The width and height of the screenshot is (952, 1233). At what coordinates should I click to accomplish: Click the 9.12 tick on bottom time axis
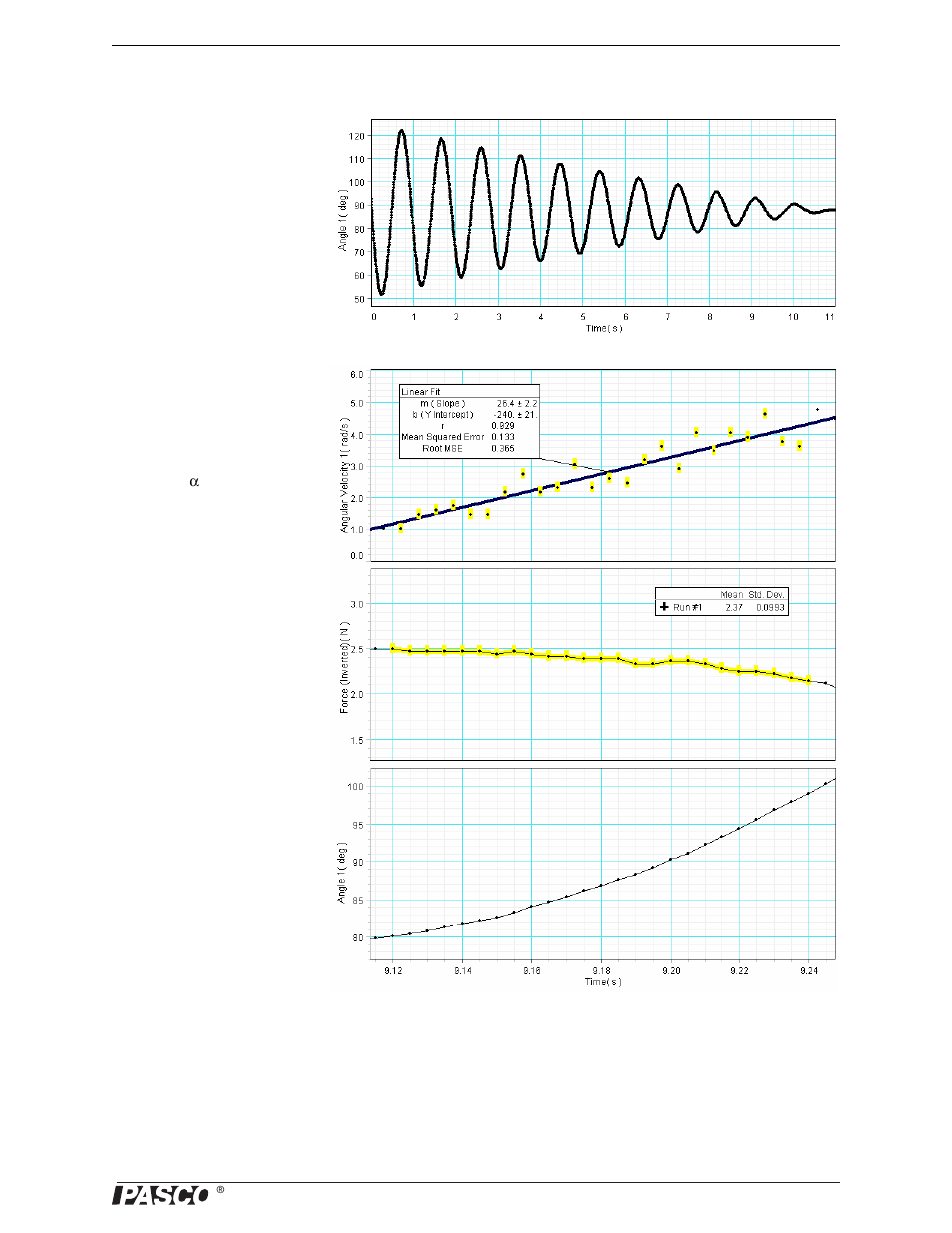393,970
